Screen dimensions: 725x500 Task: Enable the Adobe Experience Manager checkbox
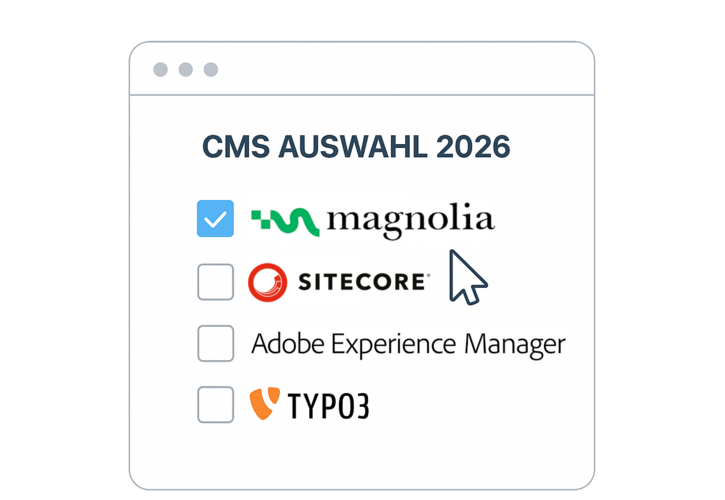click(215, 344)
